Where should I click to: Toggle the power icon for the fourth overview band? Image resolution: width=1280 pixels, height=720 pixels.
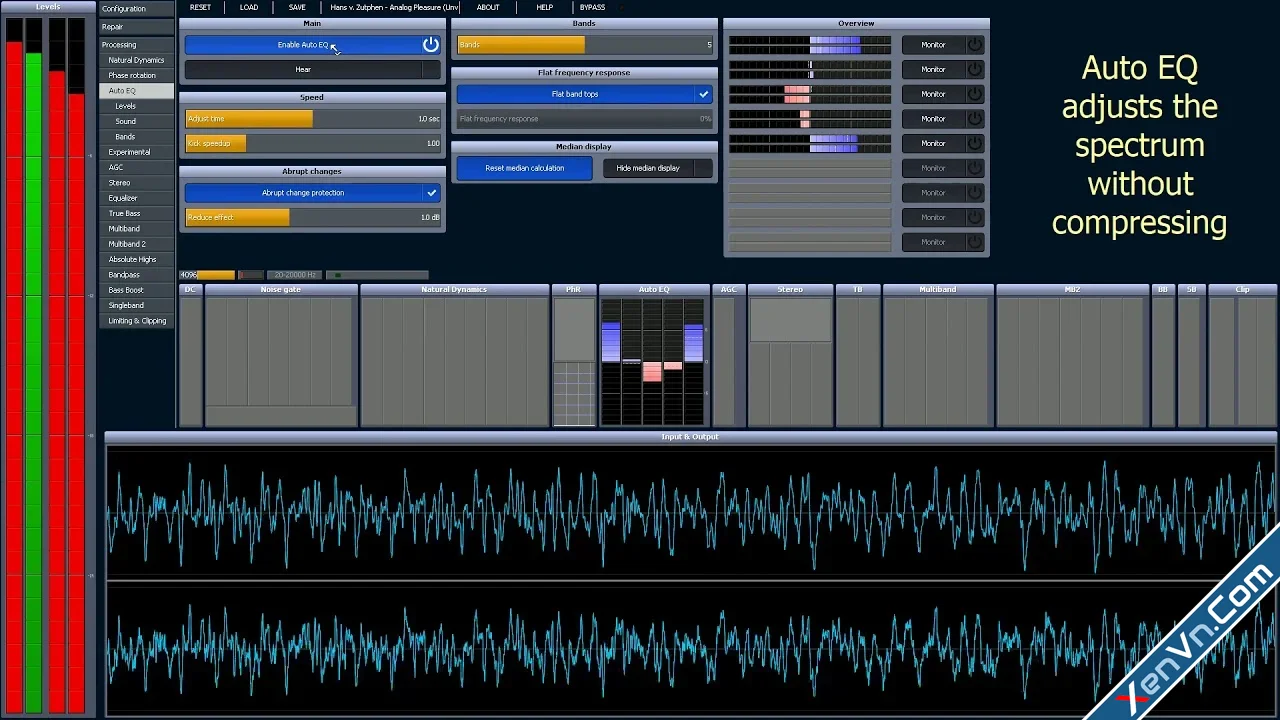[x=974, y=118]
